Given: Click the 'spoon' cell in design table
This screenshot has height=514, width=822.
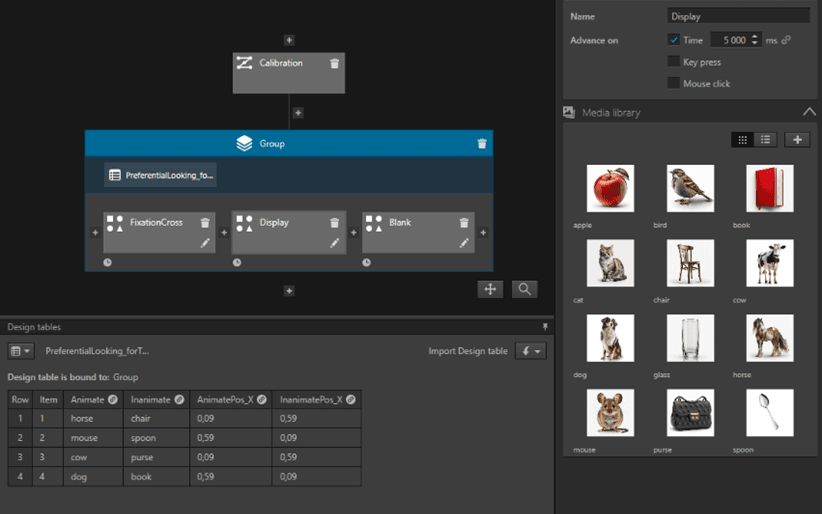Looking at the screenshot, I should coord(156,438).
